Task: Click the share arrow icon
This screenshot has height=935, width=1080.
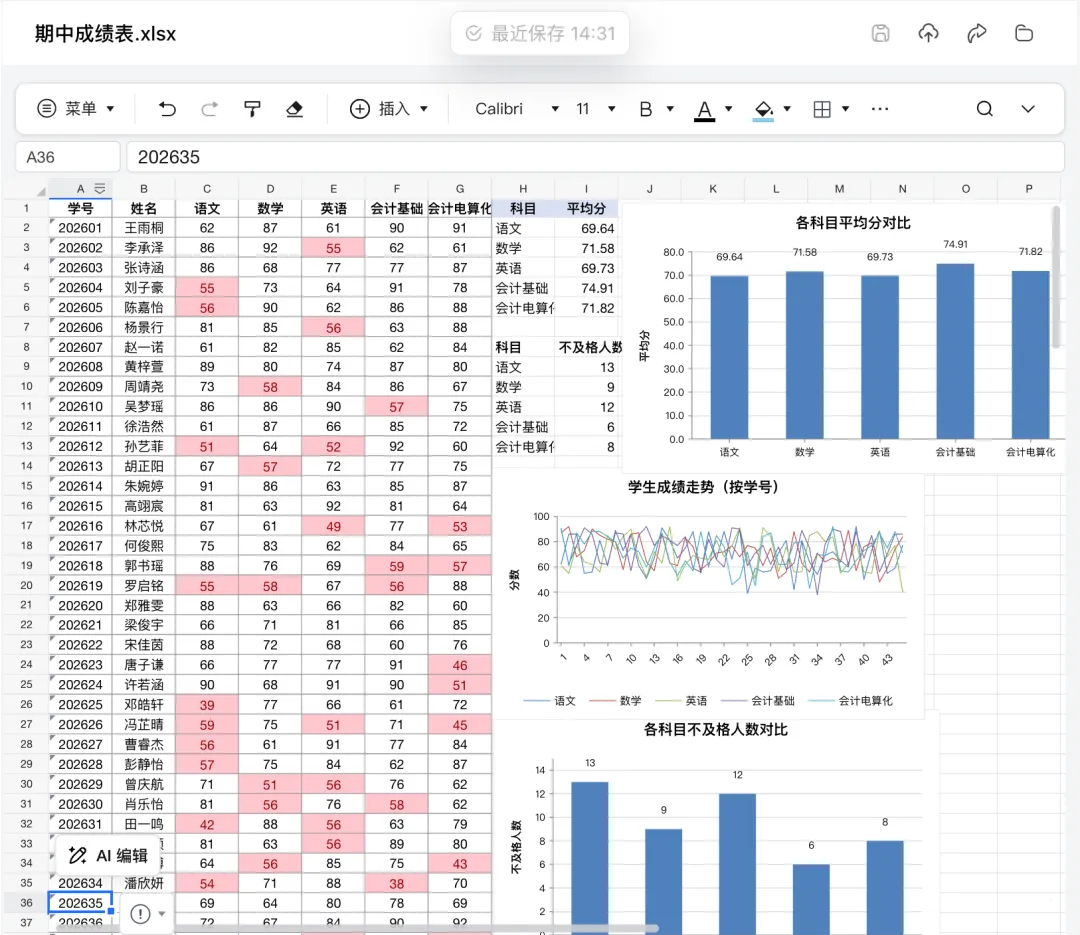Action: coord(977,33)
